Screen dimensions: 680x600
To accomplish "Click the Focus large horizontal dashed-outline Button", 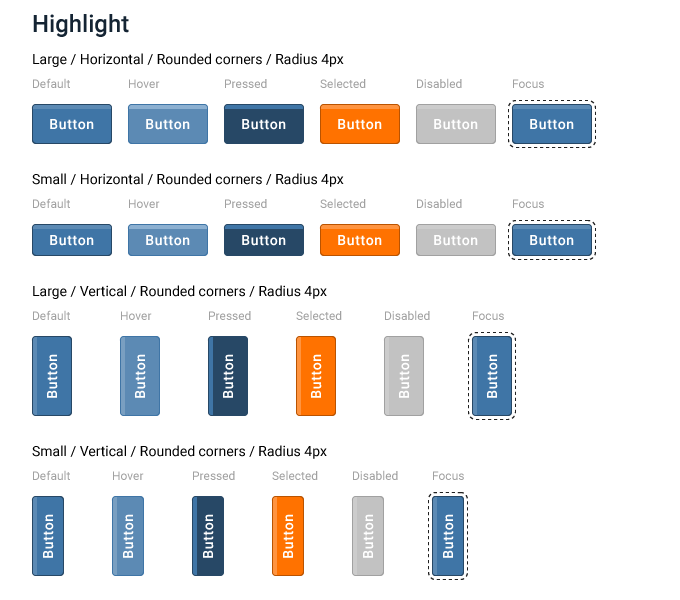I will pos(552,124).
